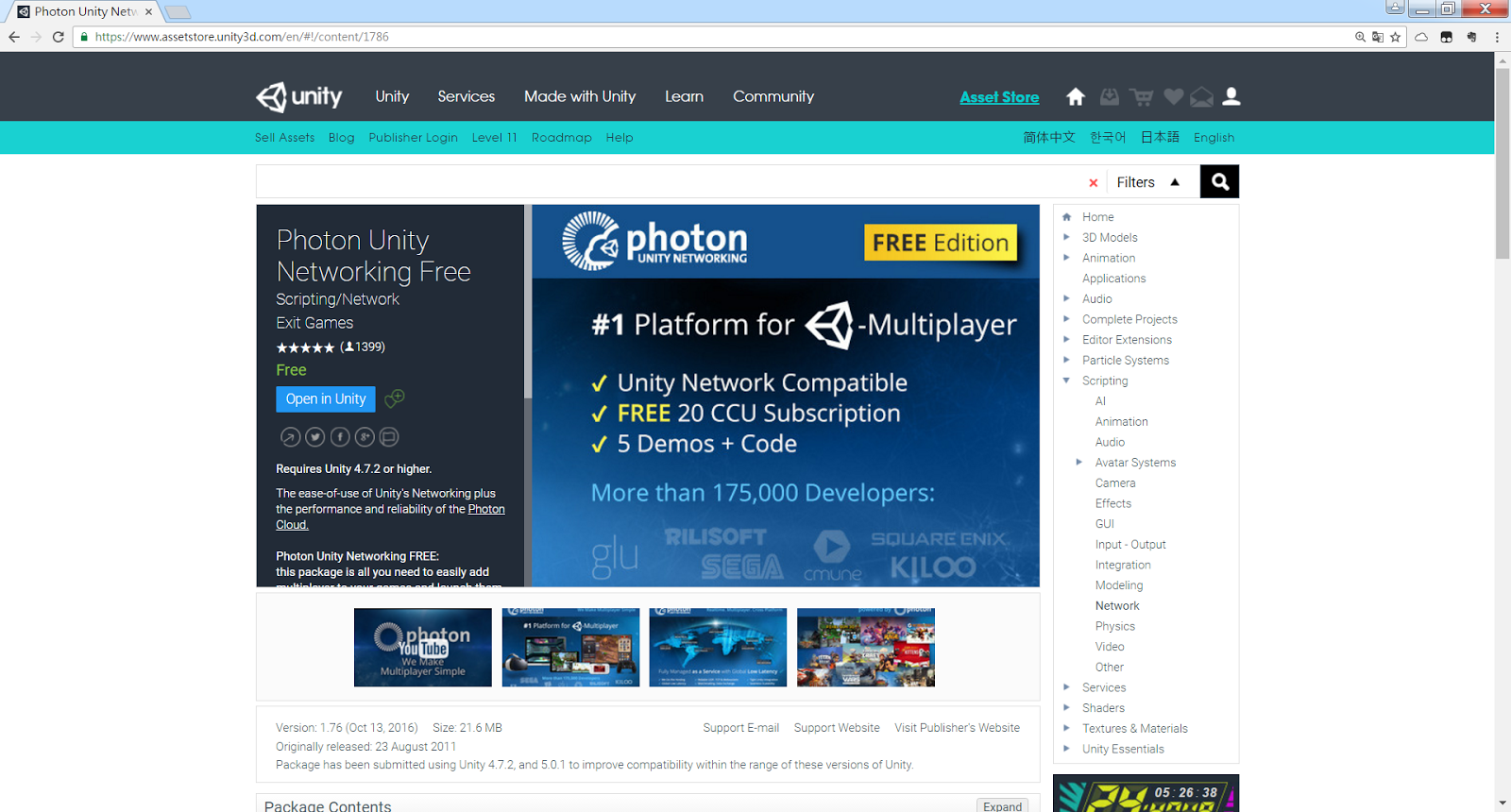Image resolution: width=1511 pixels, height=812 pixels.
Task: Click the browser back arrow
Action: tap(14, 37)
